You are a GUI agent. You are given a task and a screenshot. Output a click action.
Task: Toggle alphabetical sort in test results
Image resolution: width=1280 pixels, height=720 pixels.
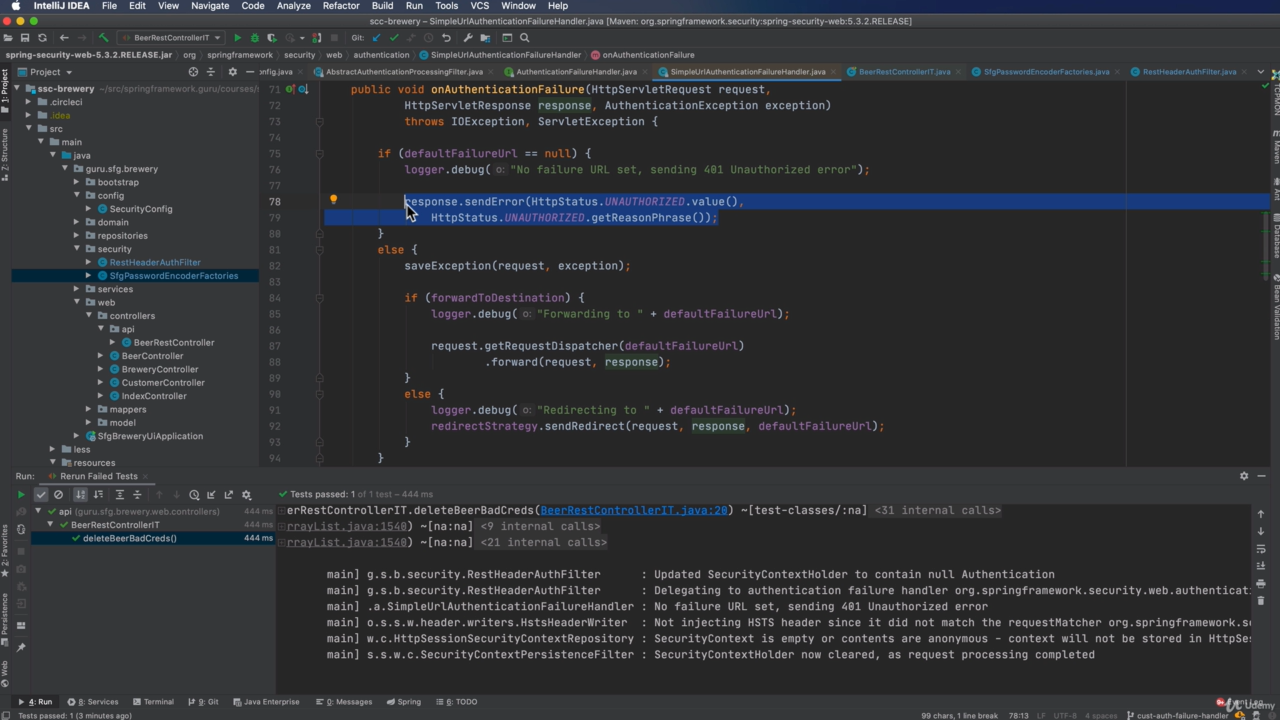click(x=81, y=495)
